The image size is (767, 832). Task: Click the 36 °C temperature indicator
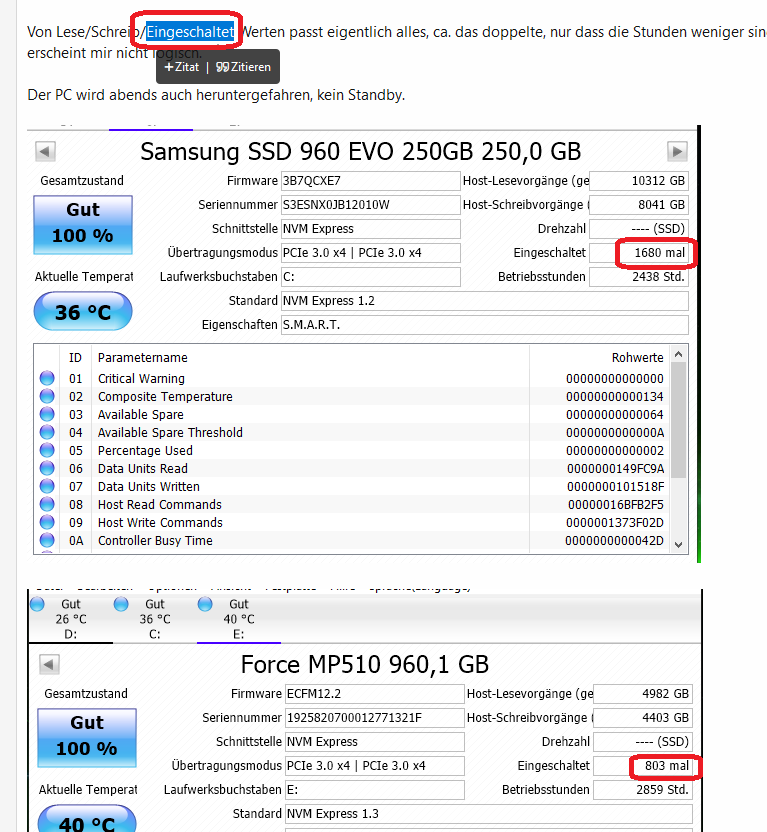point(83,311)
